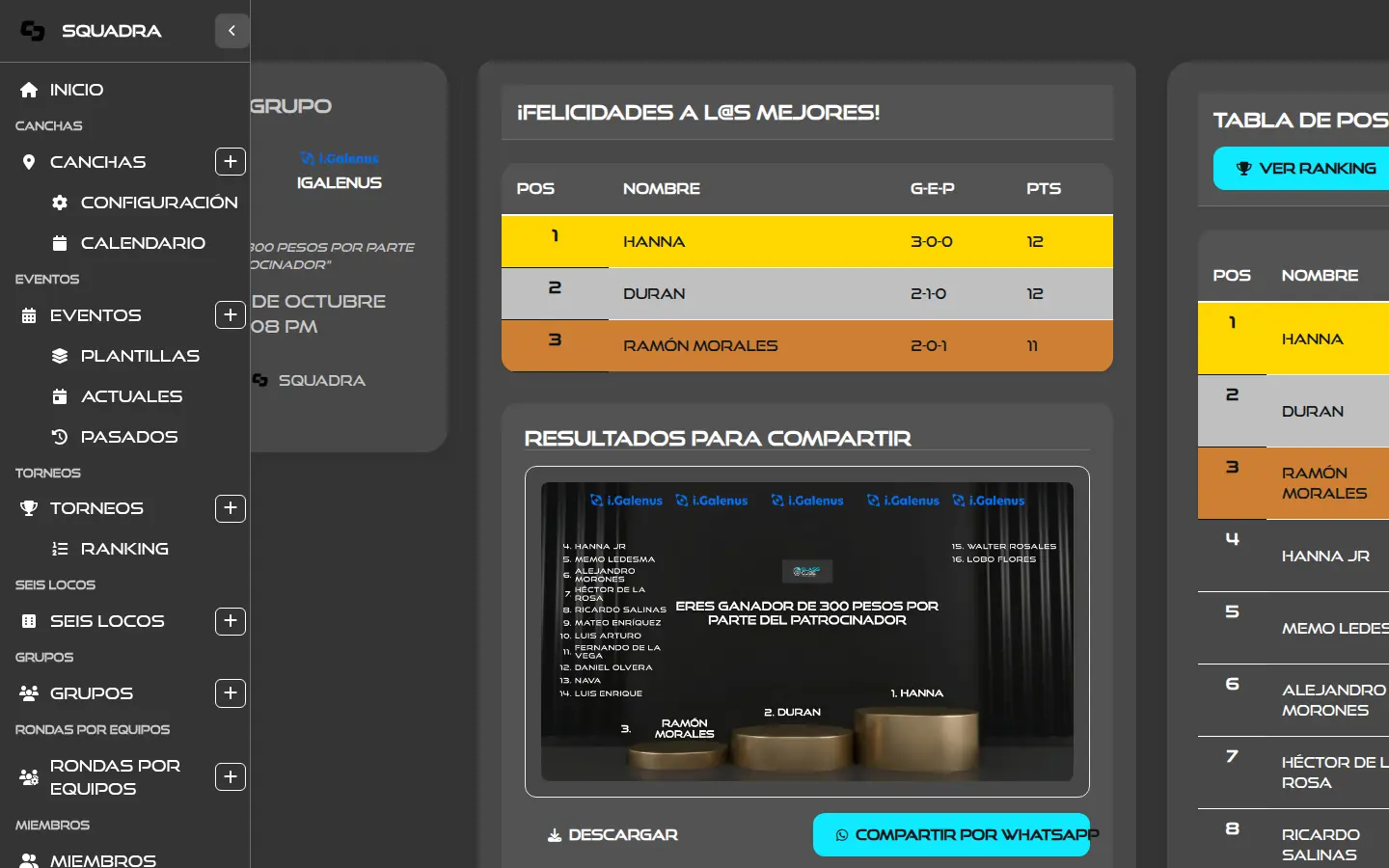Click the Eventos calendar grid icon

(x=29, y=315)
